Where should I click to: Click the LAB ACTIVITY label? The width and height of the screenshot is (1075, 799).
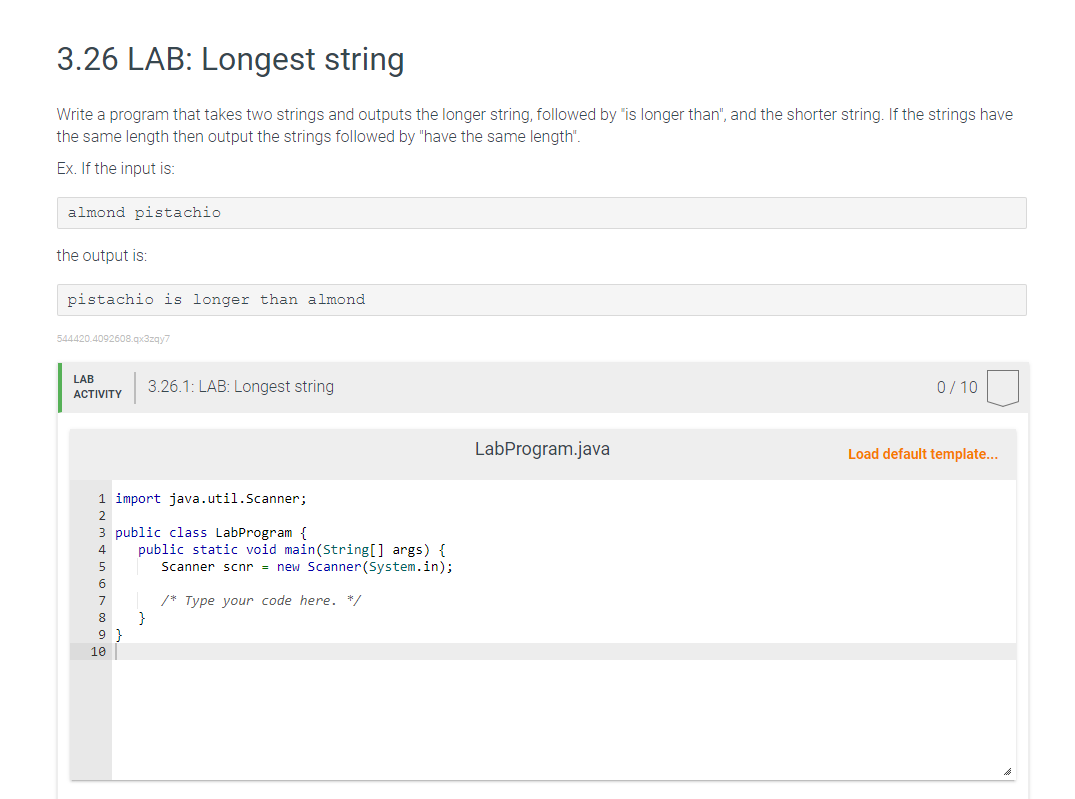pos(97,387)
